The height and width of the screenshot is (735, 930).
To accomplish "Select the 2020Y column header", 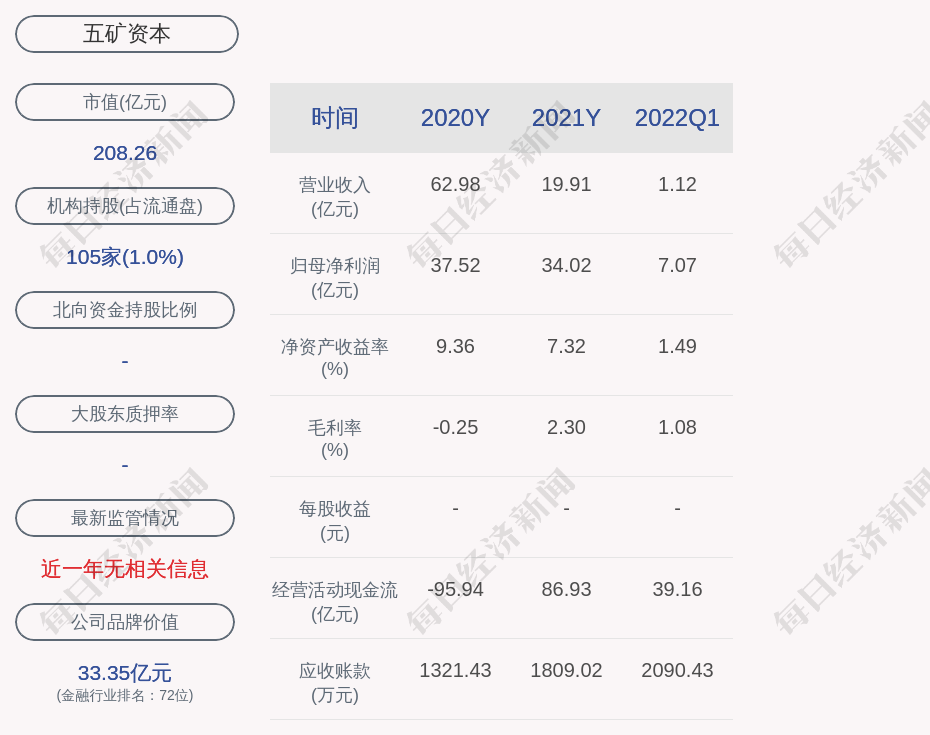I will 456,118.
